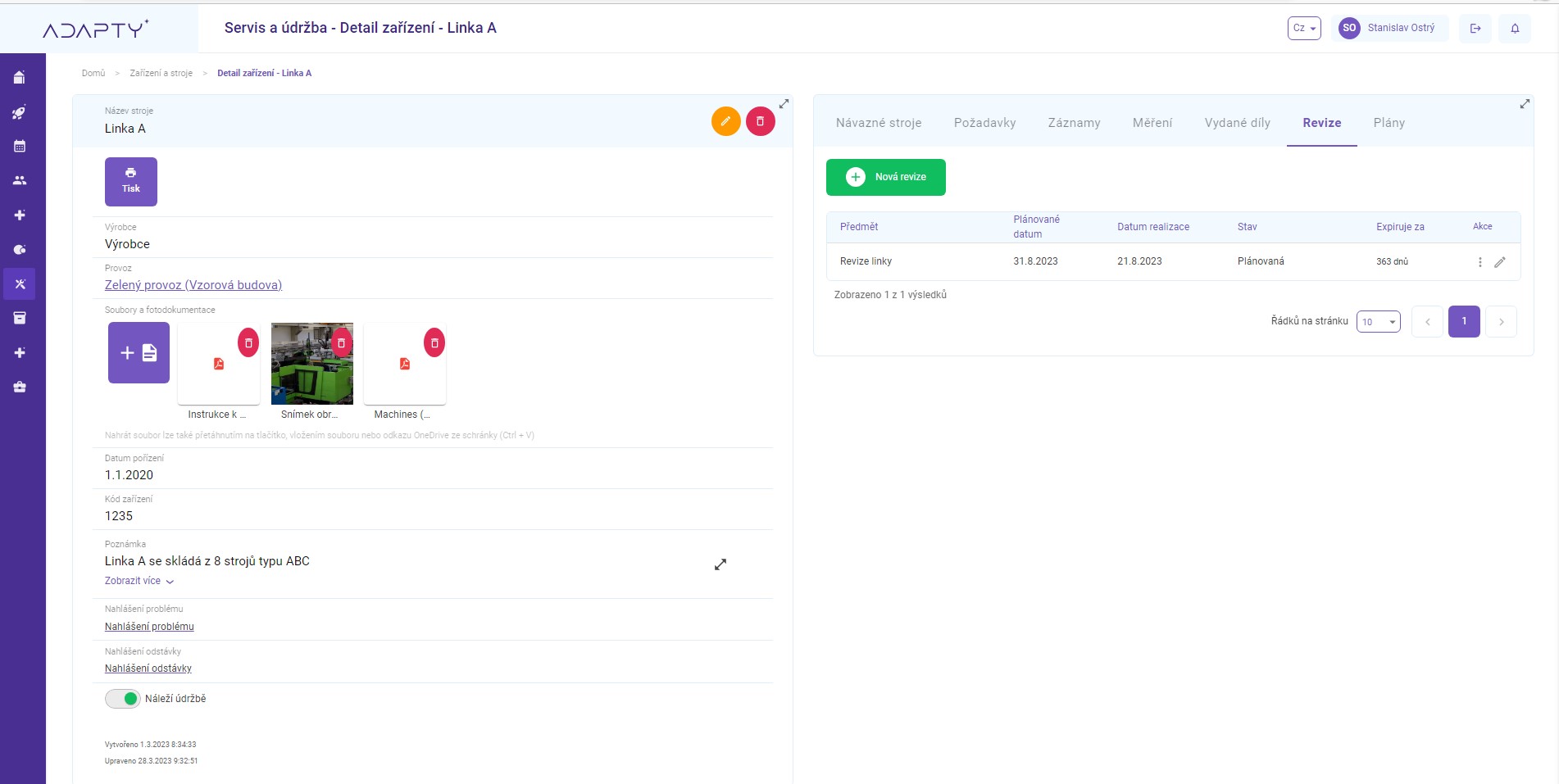Viewport: 1559px width, 784px height.
Task: Switch to the Měření tab
Action: pyautogui.click(x=1152, y=123)
